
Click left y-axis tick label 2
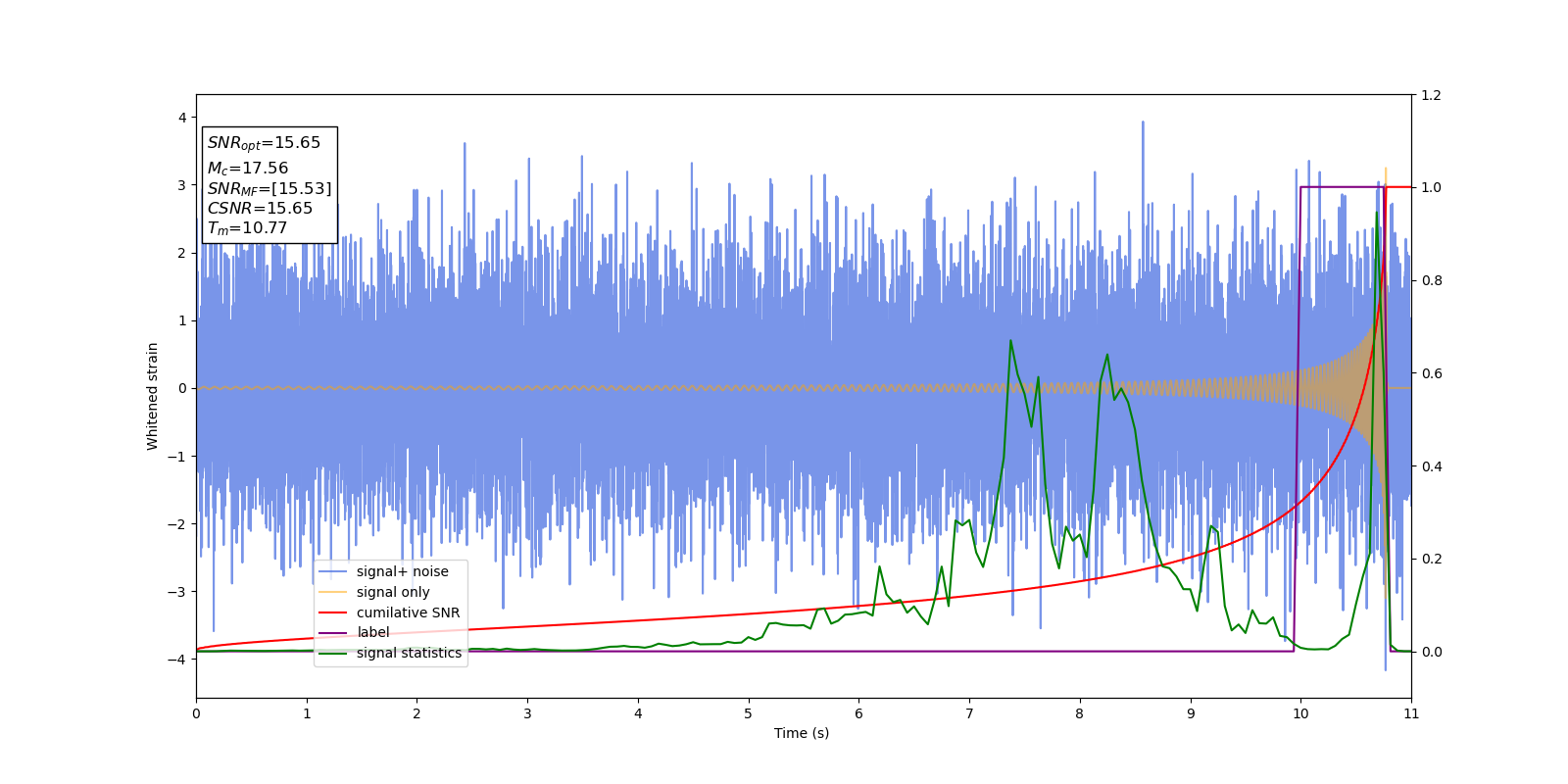tap(182, 253)
